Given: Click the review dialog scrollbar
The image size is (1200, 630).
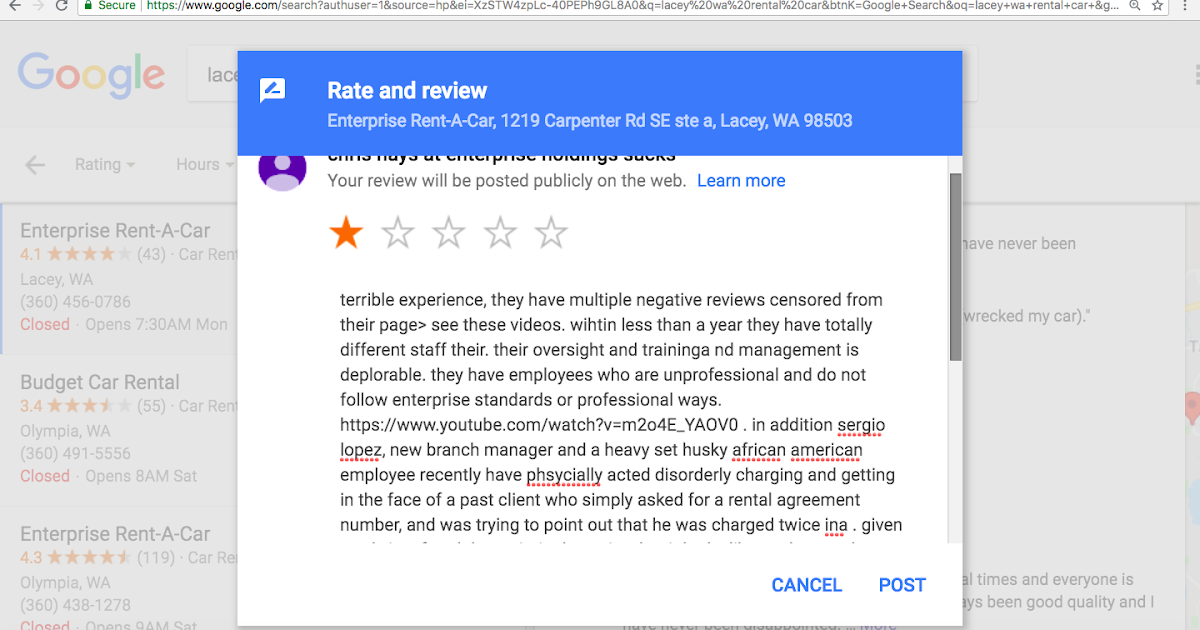Looking at the screenshot, I should 956,267.
